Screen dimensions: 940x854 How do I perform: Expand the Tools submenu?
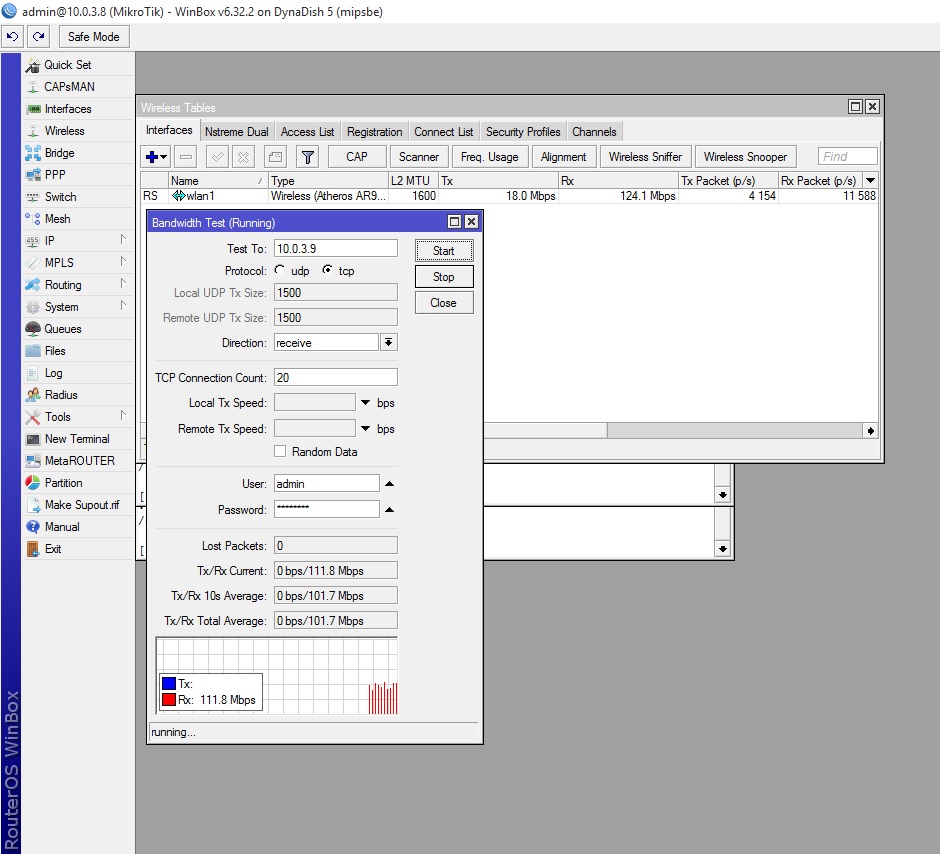123,415
